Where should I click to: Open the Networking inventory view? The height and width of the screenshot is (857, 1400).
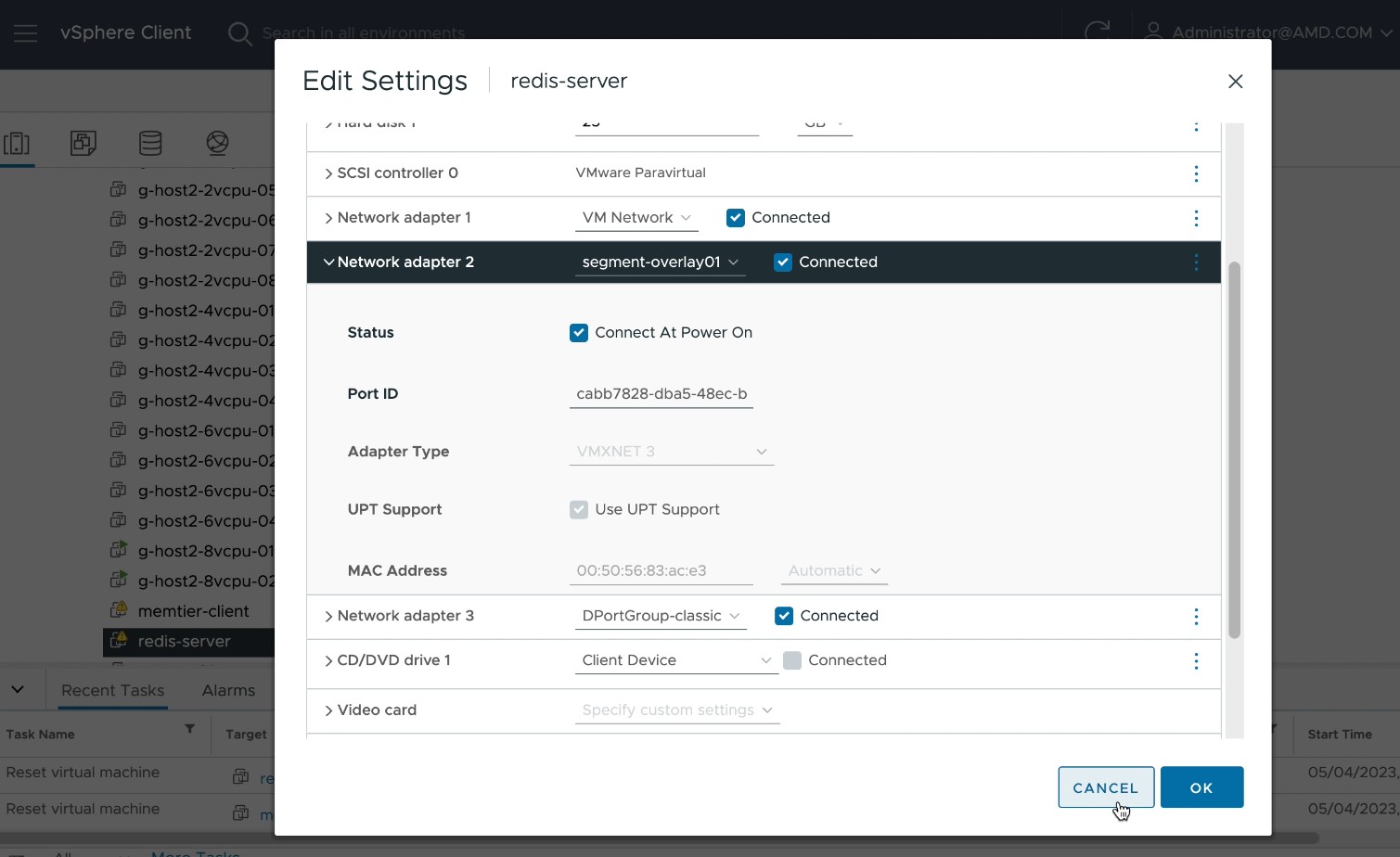tap(217, 144)
